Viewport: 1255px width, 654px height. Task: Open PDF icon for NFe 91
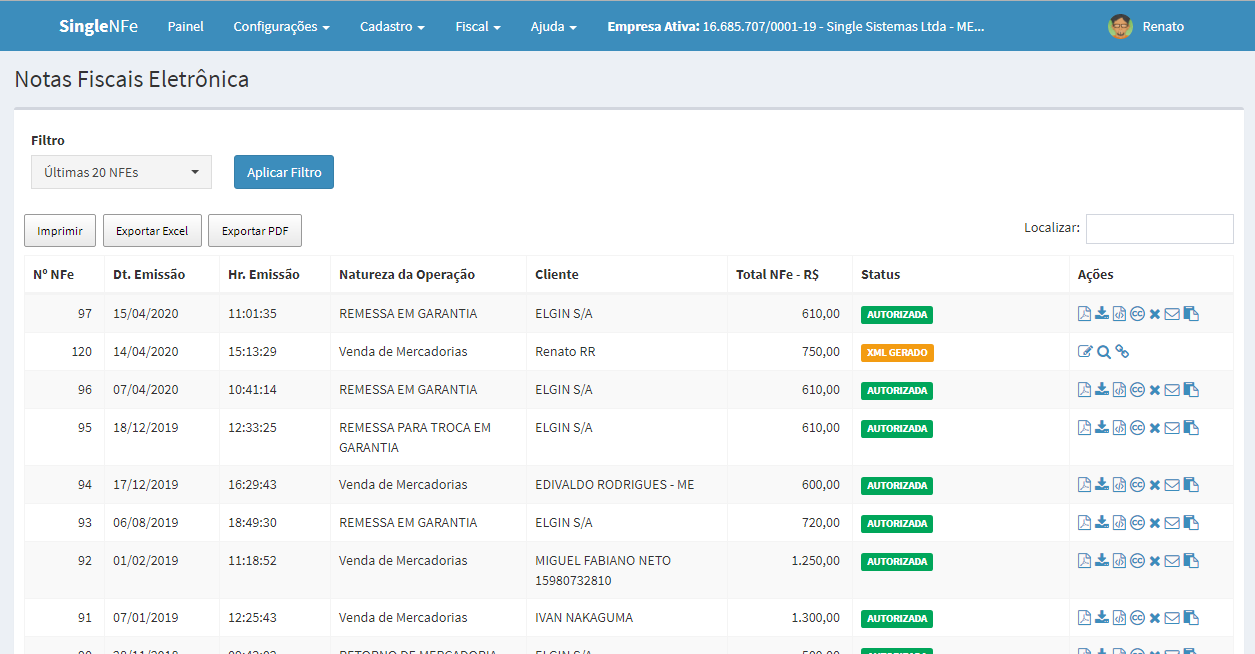pyautogui.click(x=1084, y=618)
